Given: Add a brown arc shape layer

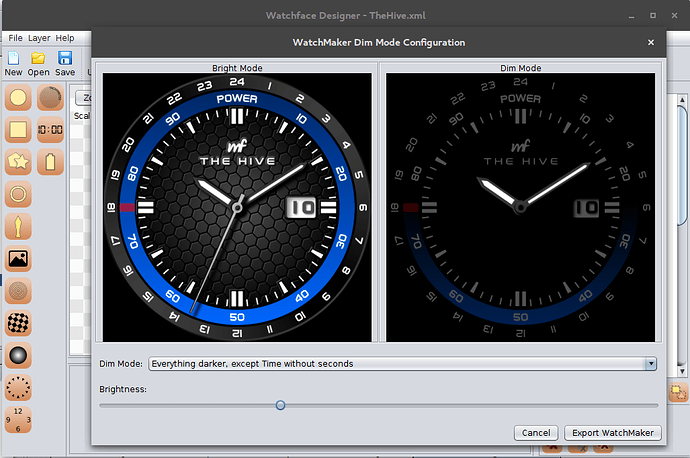Looking at the screenshot, I should (x=50, y=98).
